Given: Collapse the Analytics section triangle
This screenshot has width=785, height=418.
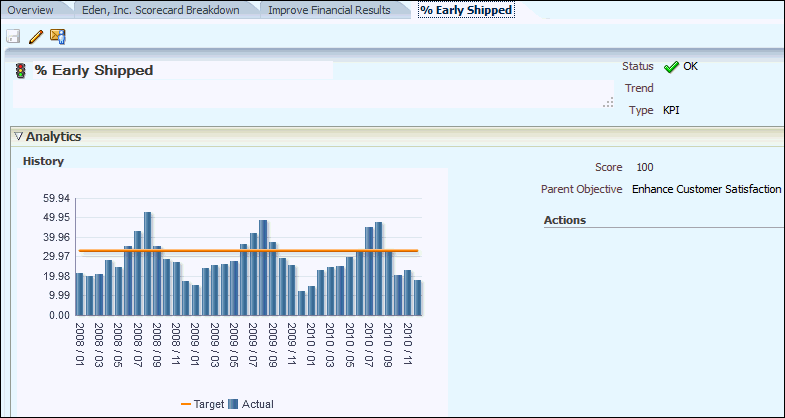Looking at the screenshot, I should click(x=19, y=136).
